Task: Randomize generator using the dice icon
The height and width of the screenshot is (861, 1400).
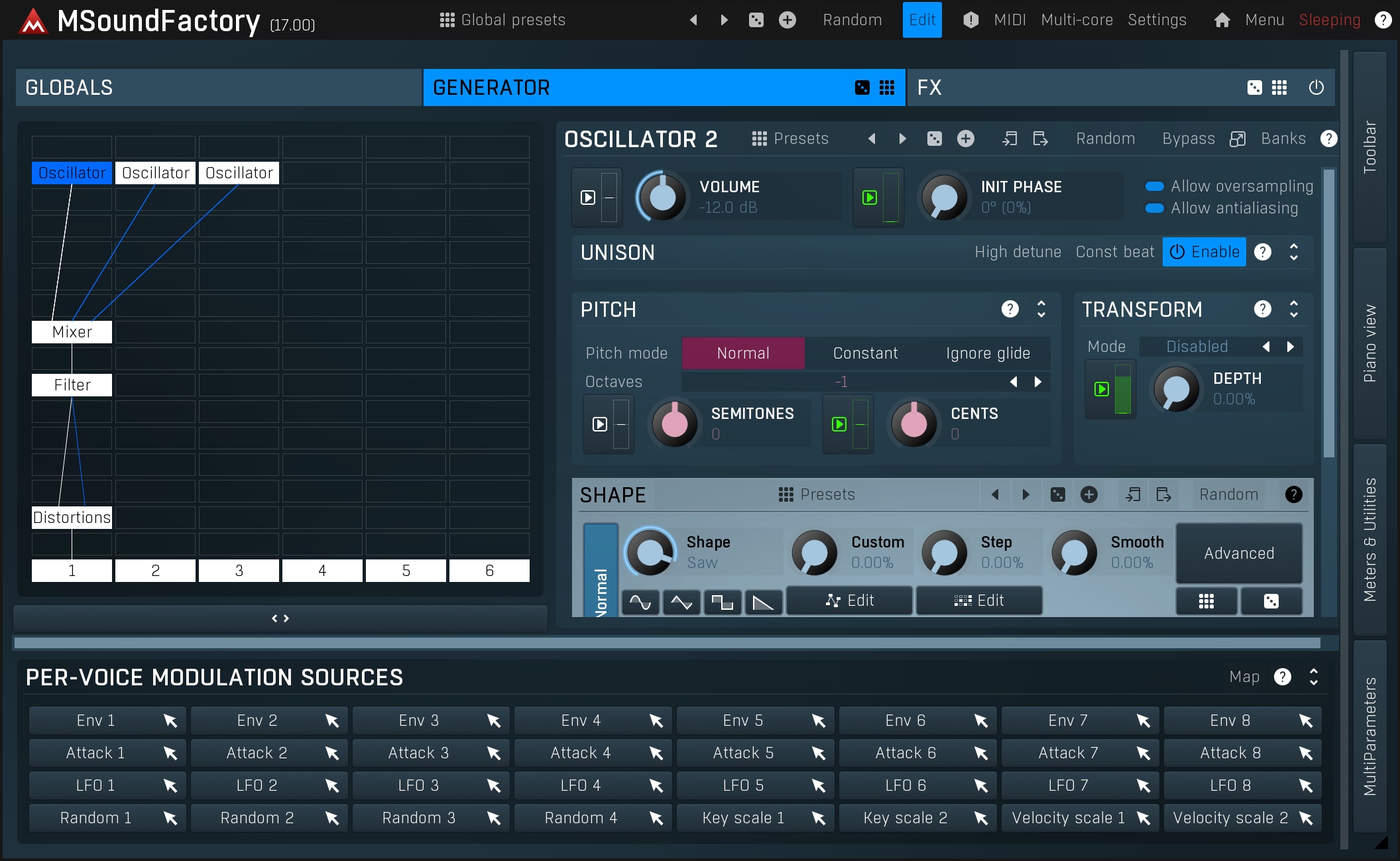Action: (862, 87)
